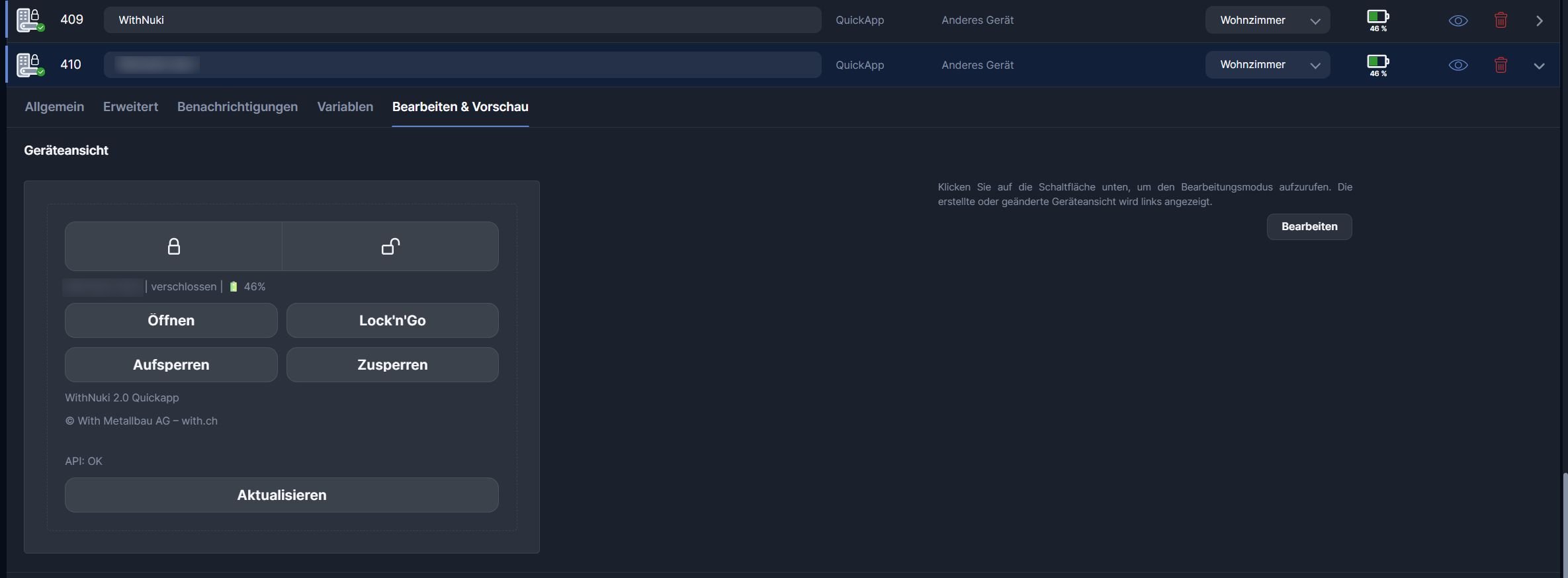This screenshot has height=578, width=1568.
Task: Click the Aktualisieren button
Action: [281, 495]
